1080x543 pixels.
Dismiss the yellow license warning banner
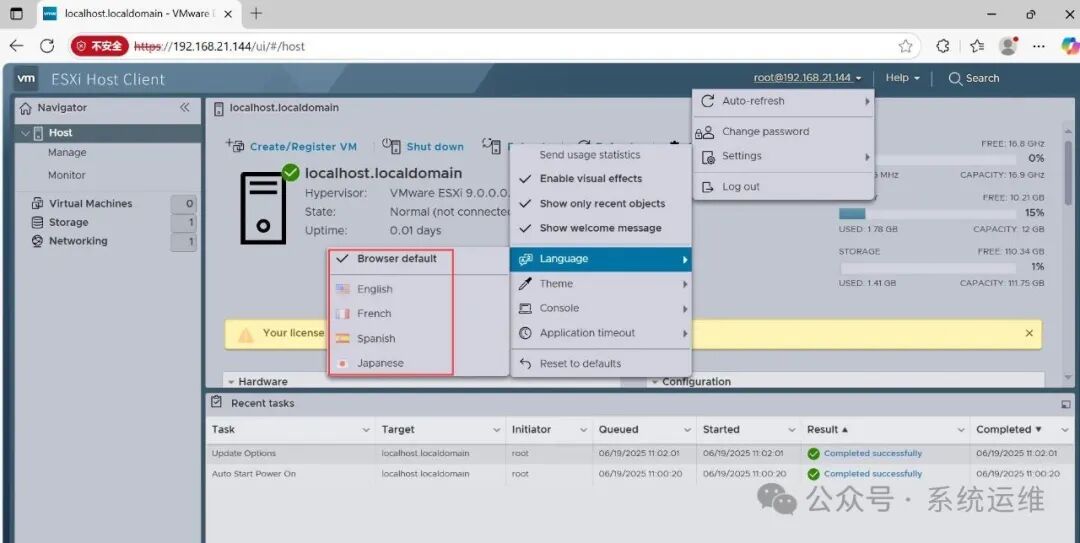1029,334
